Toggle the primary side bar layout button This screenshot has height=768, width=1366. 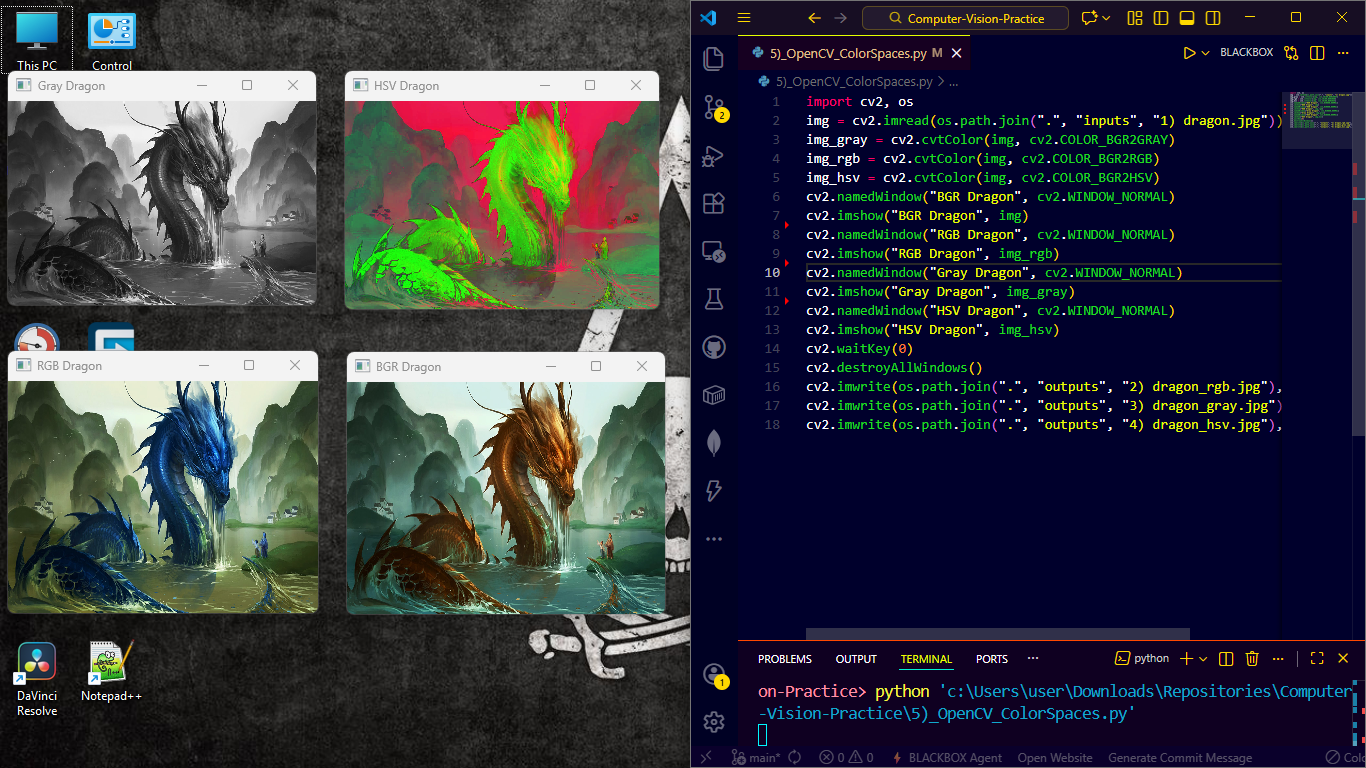tap(1160, 18)
